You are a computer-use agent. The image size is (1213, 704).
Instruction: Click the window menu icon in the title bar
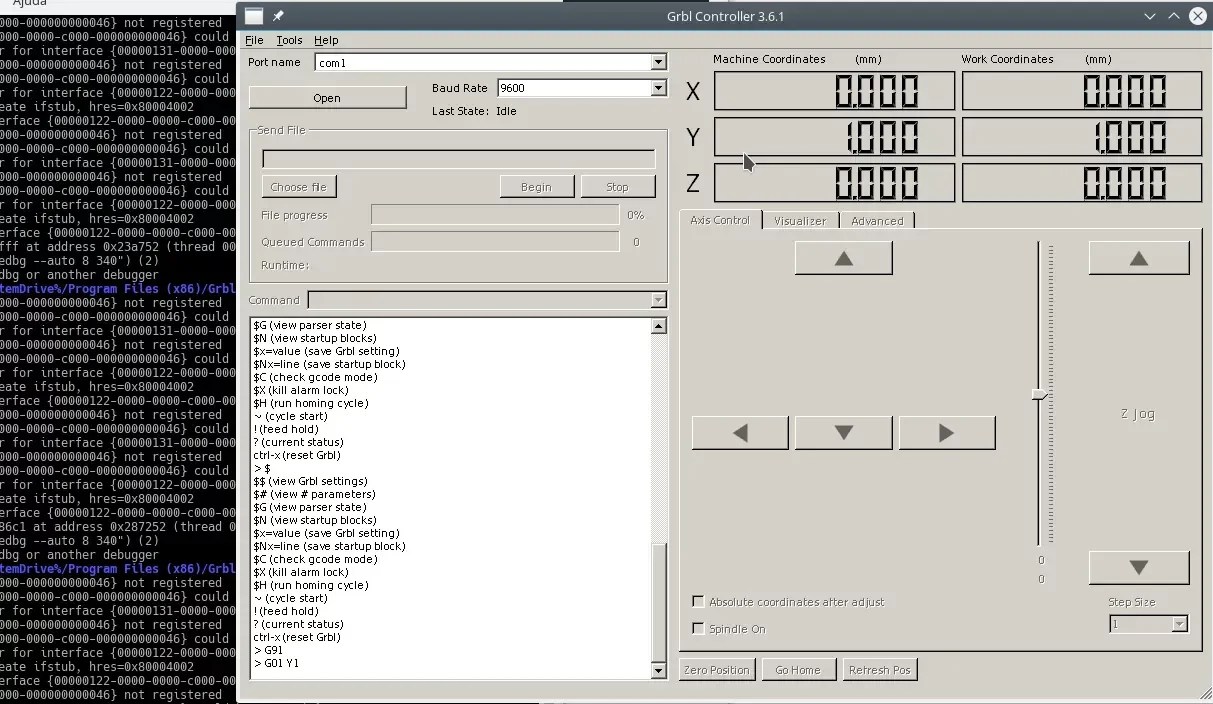coord(254,15)
